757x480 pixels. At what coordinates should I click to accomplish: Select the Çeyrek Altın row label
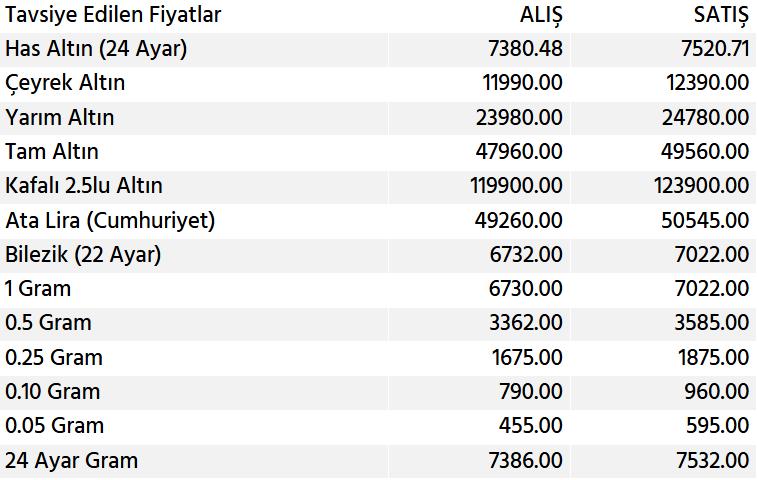pos(65,83)
